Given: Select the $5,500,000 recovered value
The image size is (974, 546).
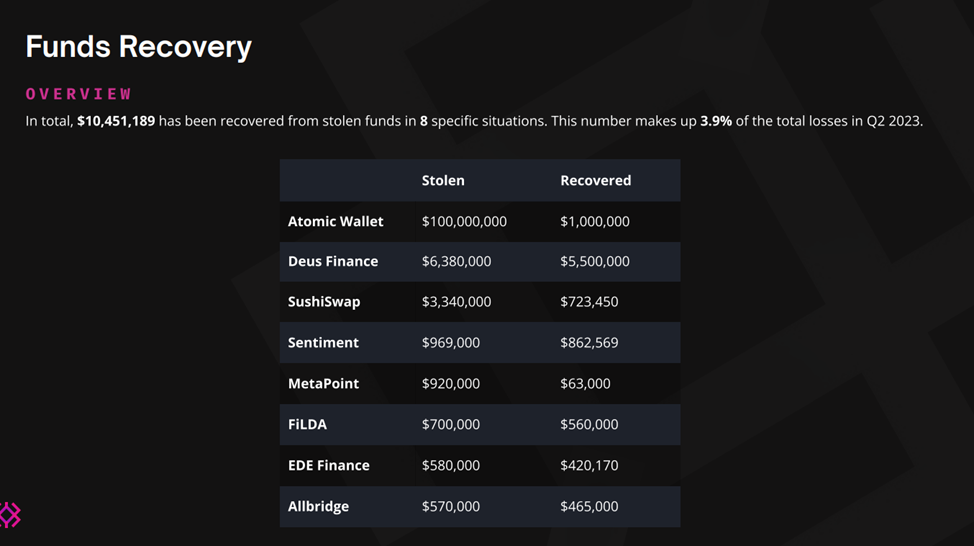Looking at the screenshot, I should pyautogui.click(x=595, y=261).
